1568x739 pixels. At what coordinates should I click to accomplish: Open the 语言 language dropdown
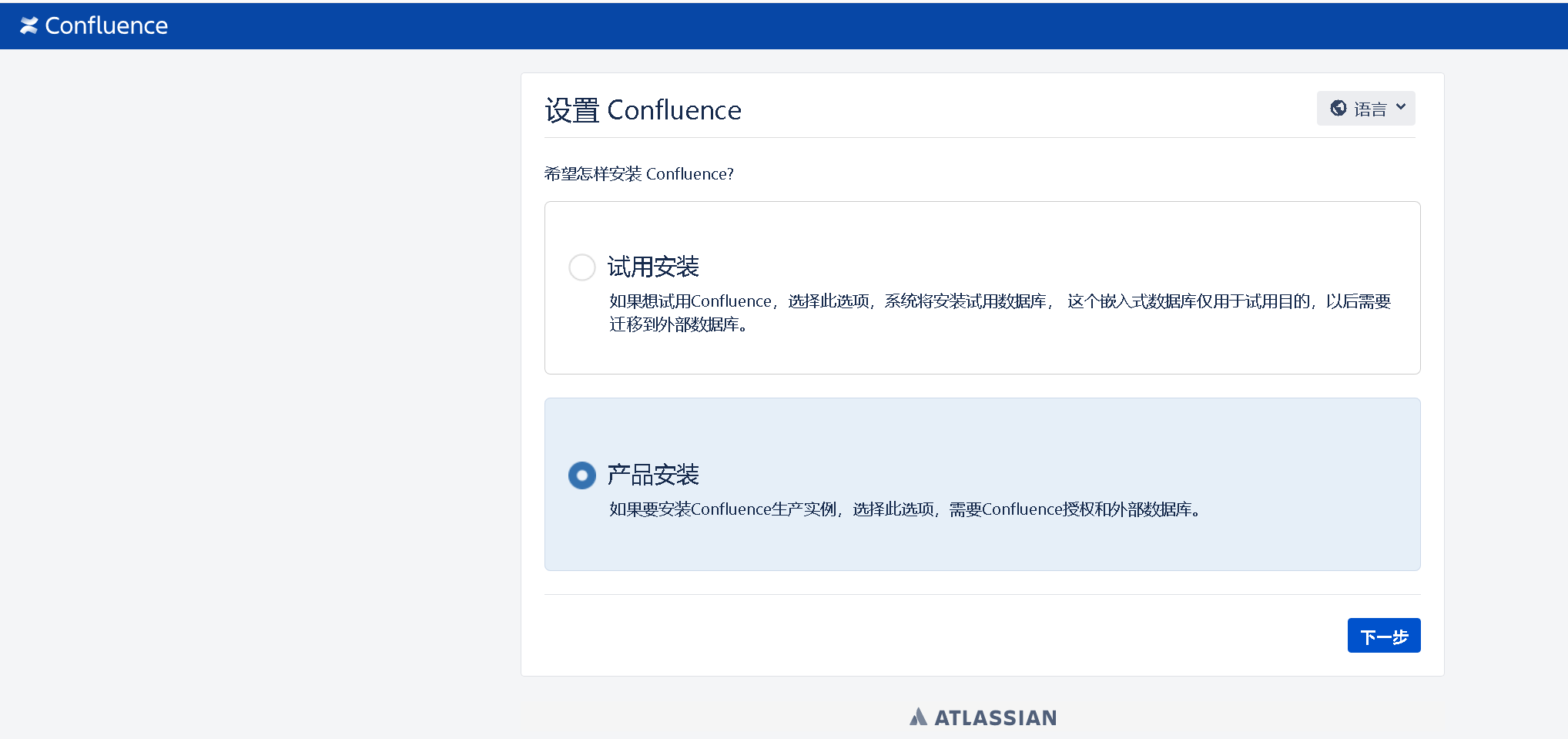(x=1365, y=109)
